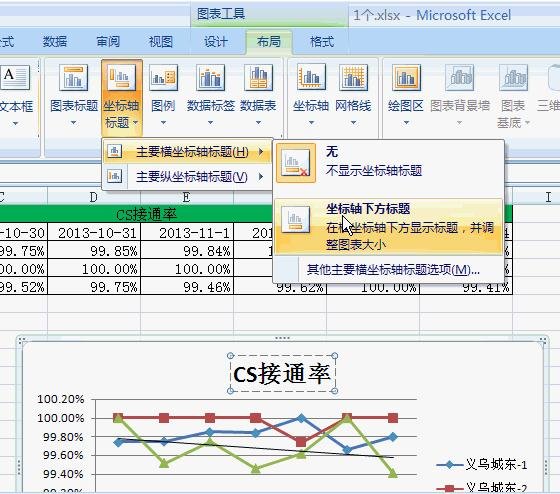This screenshot has height=494, width=560.
Task: Click the Axes (坐标轴) ribbon icon
Action: (311, 77)
